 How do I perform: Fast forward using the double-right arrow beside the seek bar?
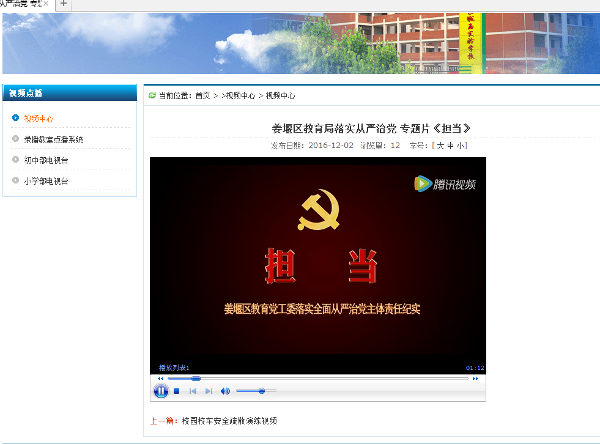point(475,379)
